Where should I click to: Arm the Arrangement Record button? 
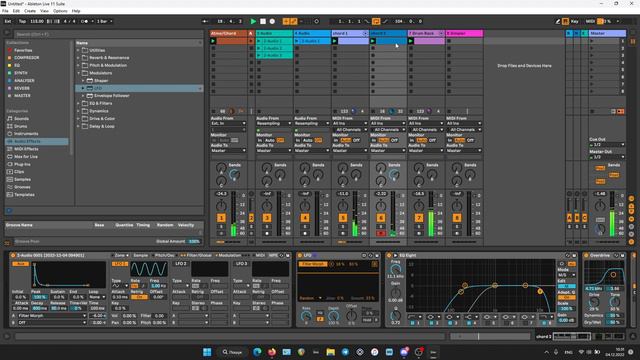[x=272, y=21]
